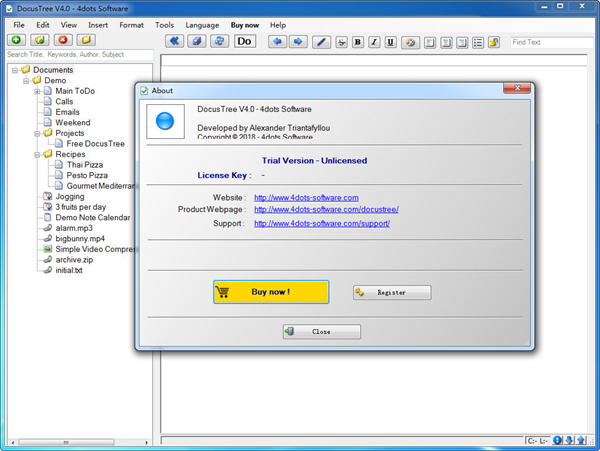Viewport: 600px width, 451px height.
Task: Click the blue double-left arrows toolbar icon
Action: (x=175, y=41)
